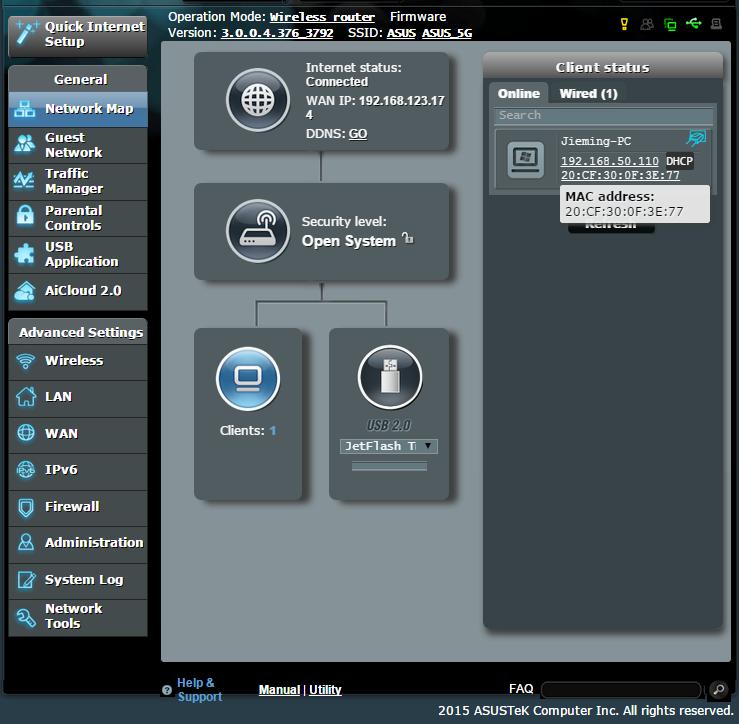Click the Clients: 1 count text

[248, 431]
